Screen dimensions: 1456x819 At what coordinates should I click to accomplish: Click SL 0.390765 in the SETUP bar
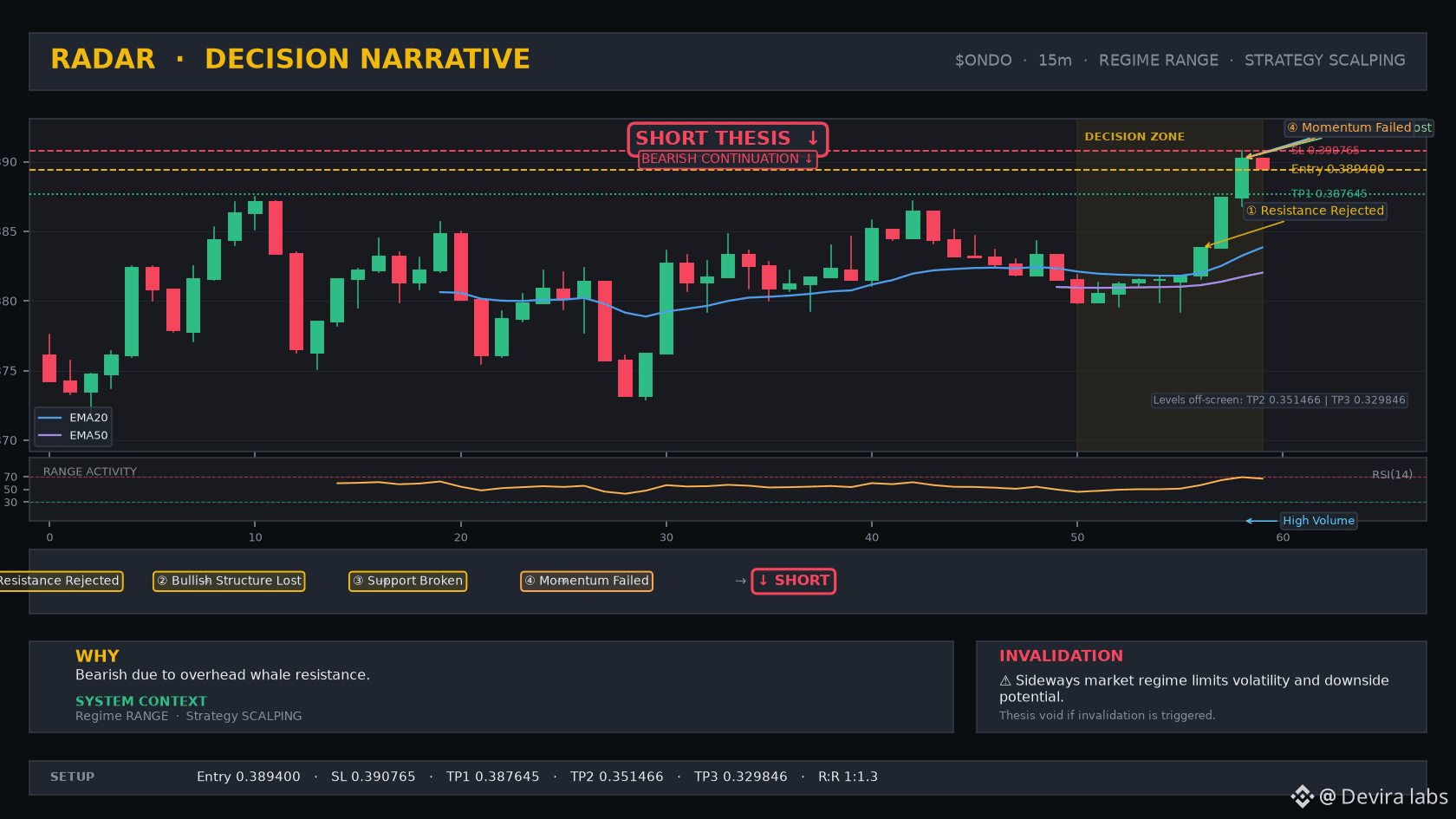(374, 777)
